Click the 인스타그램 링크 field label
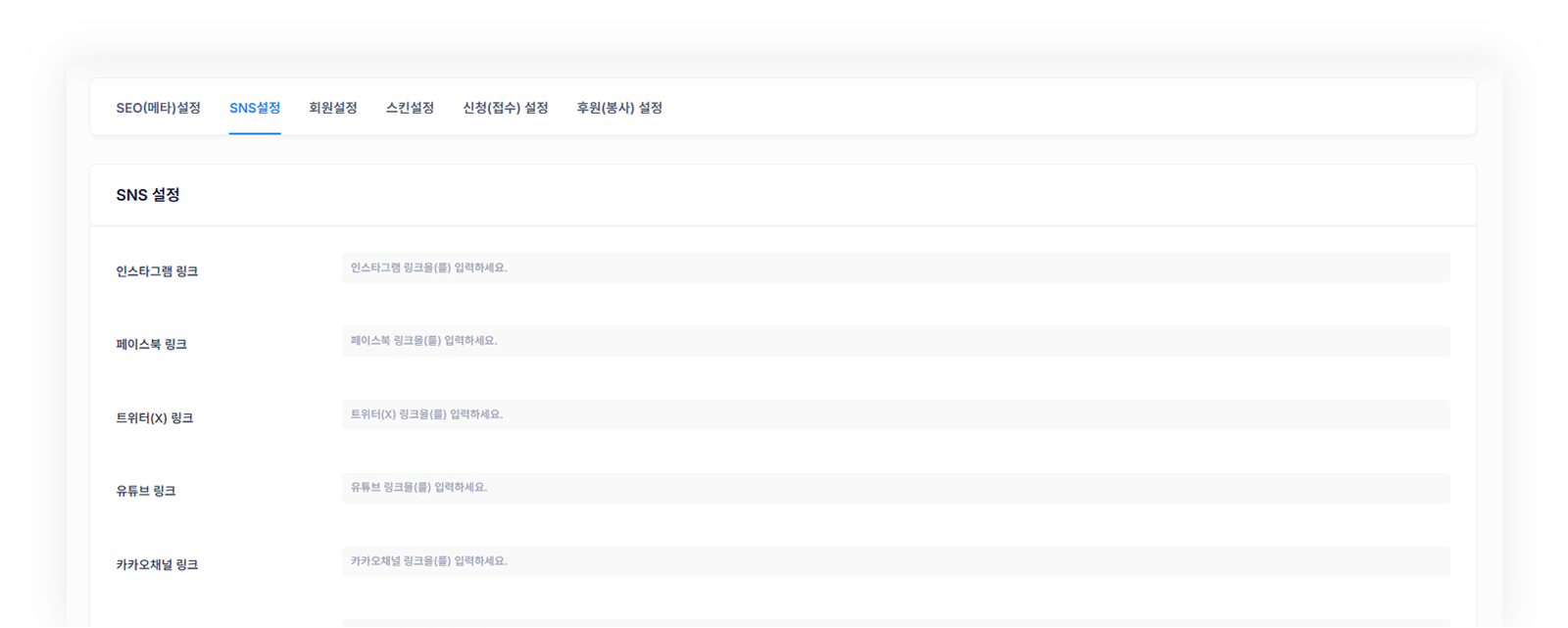 coord(157,271)
